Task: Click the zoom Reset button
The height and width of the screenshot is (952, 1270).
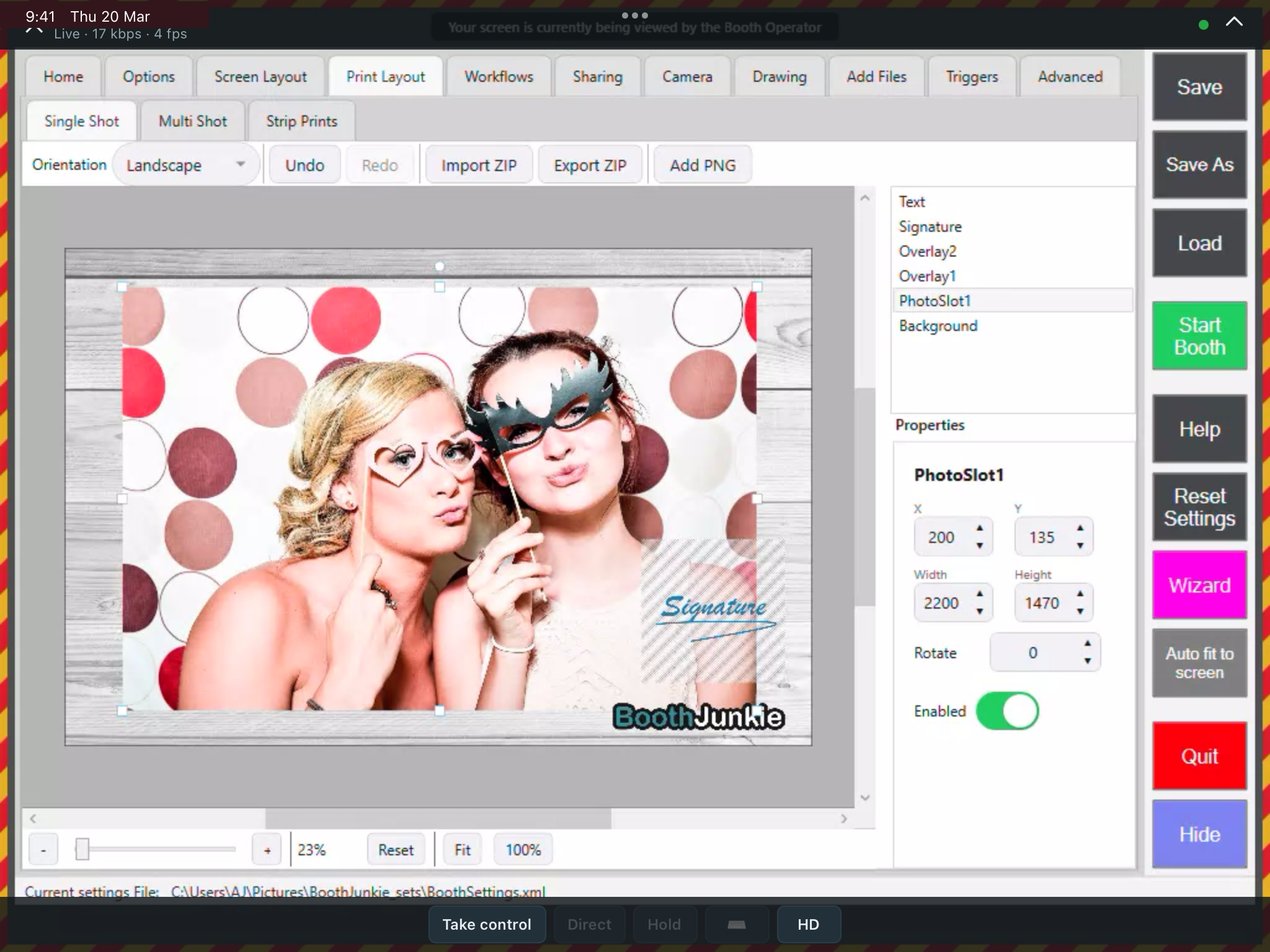Action: (x=396, y=850)
